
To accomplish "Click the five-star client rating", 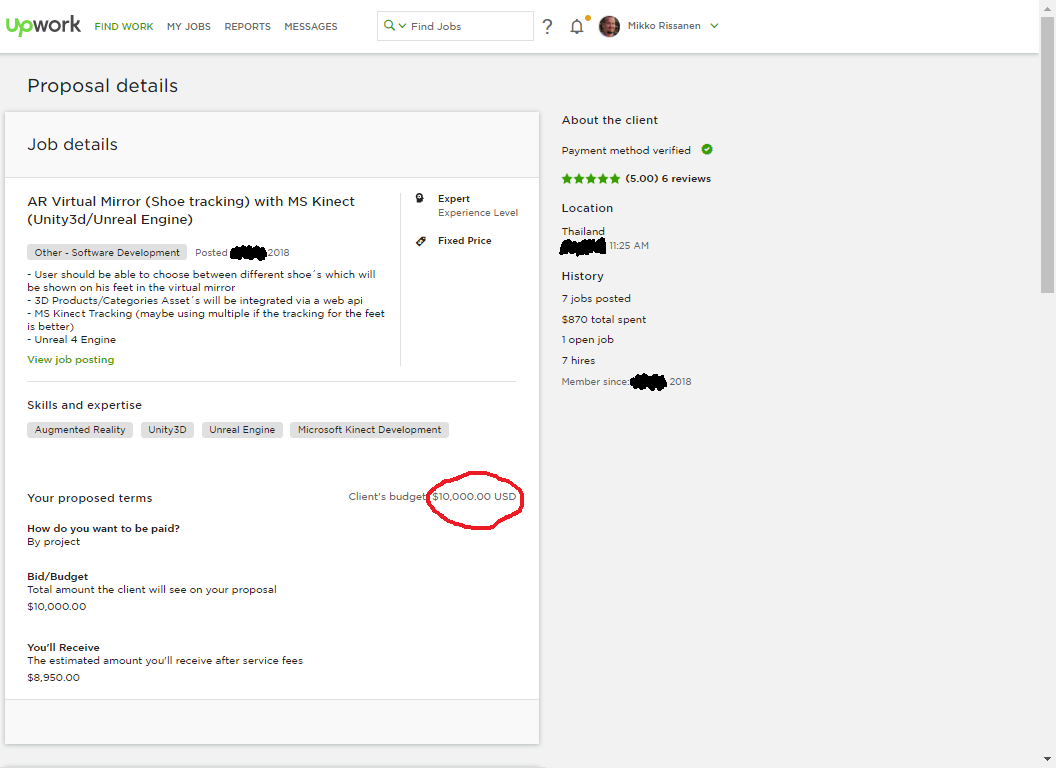I will click(x=591, y=179).
